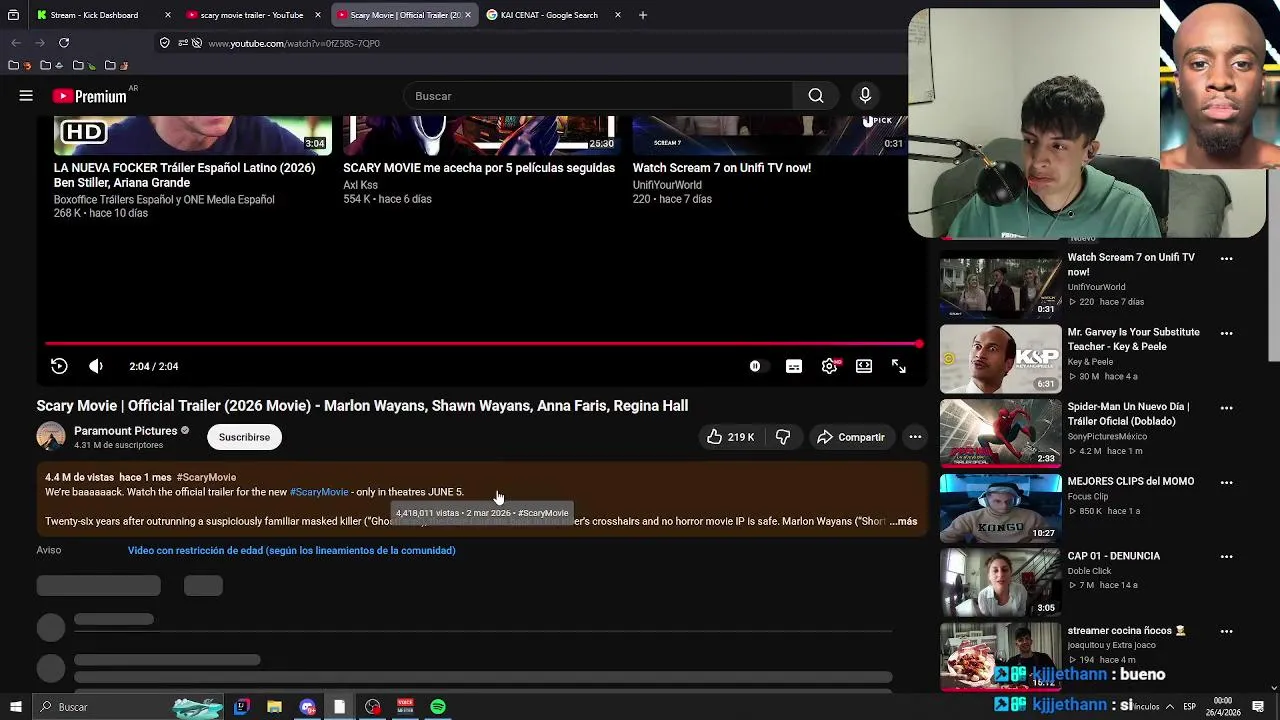Open File Explorer from taskbar

tap(274, 707)
